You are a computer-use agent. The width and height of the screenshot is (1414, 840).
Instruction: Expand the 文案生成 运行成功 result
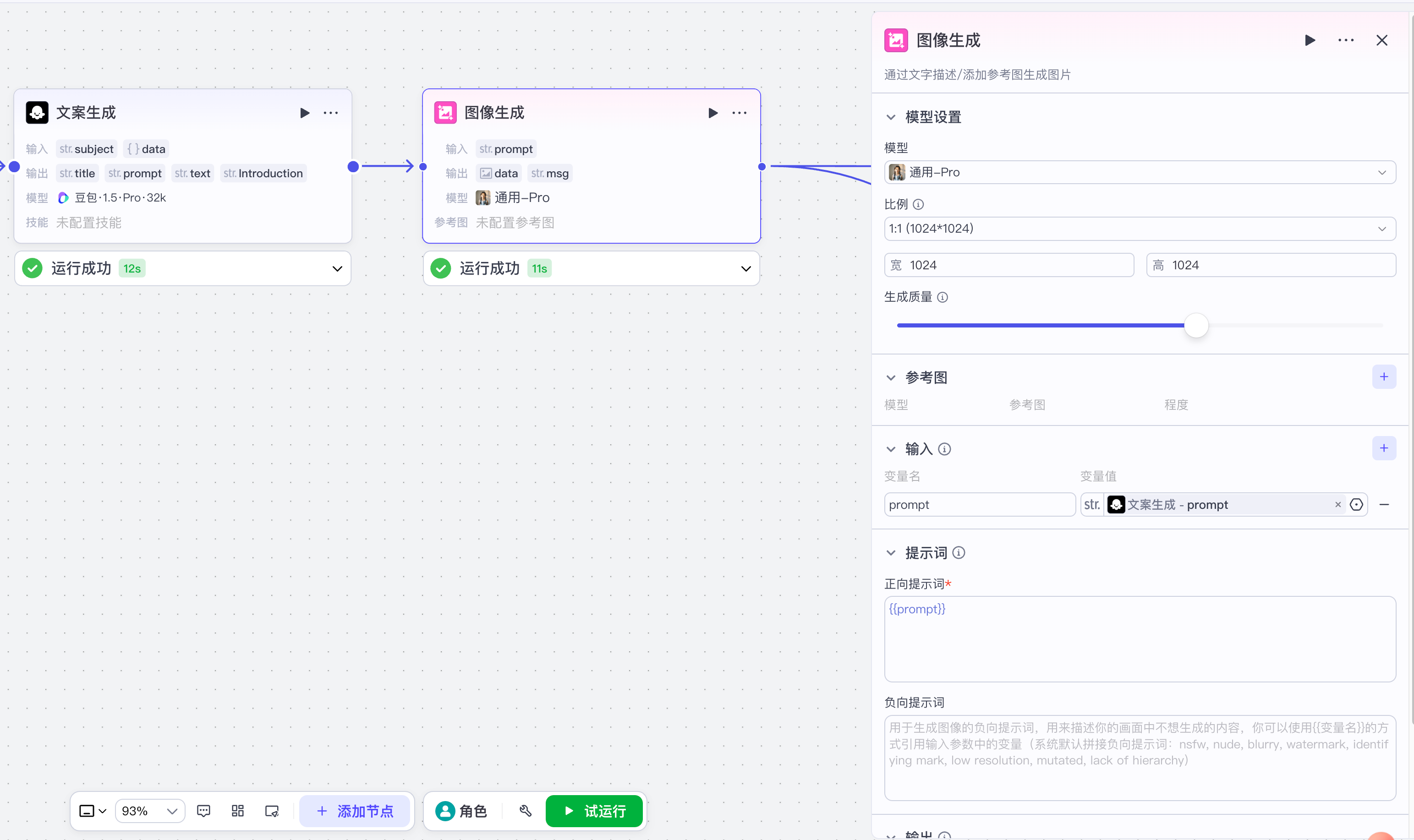tap(337, 268)
